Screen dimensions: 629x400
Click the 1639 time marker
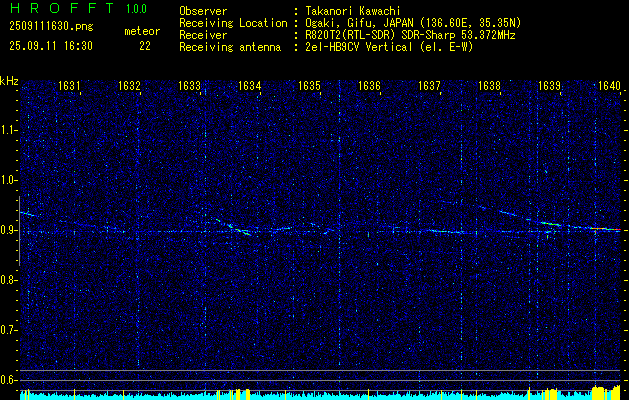point(549,85)
